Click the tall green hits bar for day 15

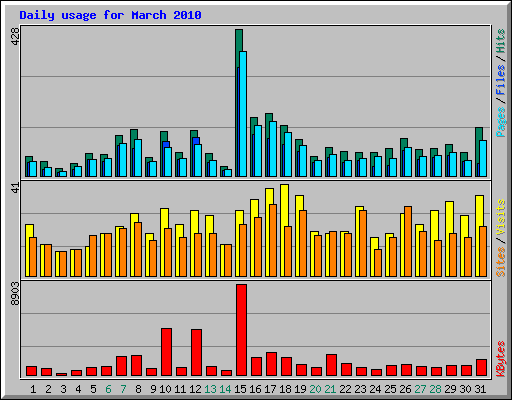click(239, 40)
